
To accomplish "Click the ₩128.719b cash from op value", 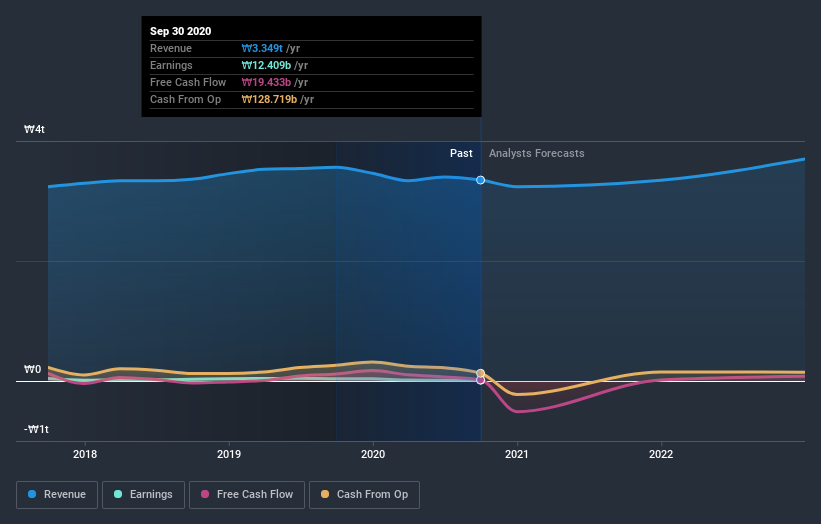I will (x=269, y=99).
